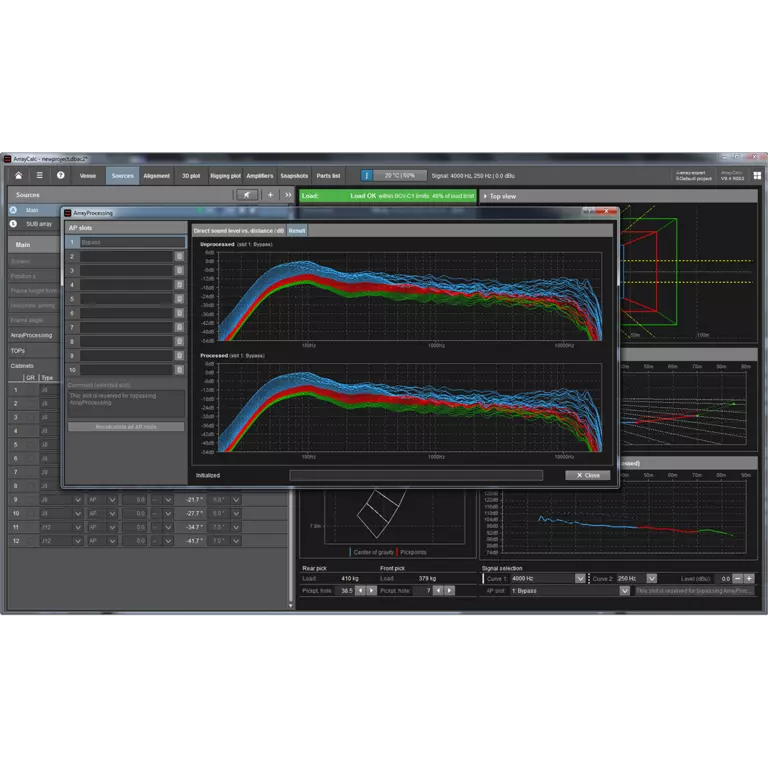Click the SUB array row in Sources list
768x768 pixels.
coord(34,224)
